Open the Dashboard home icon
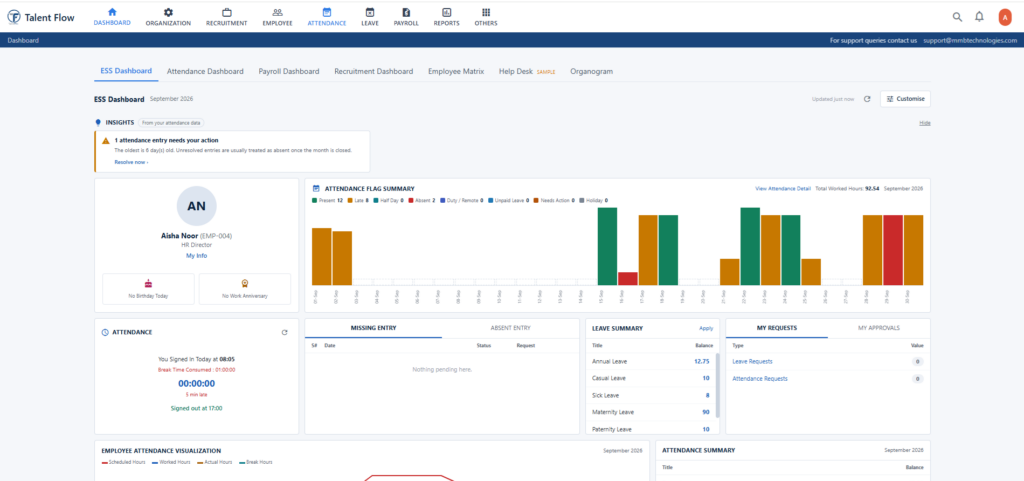The height and width of the screenshot is (481, 1024). tap(112, 12)
